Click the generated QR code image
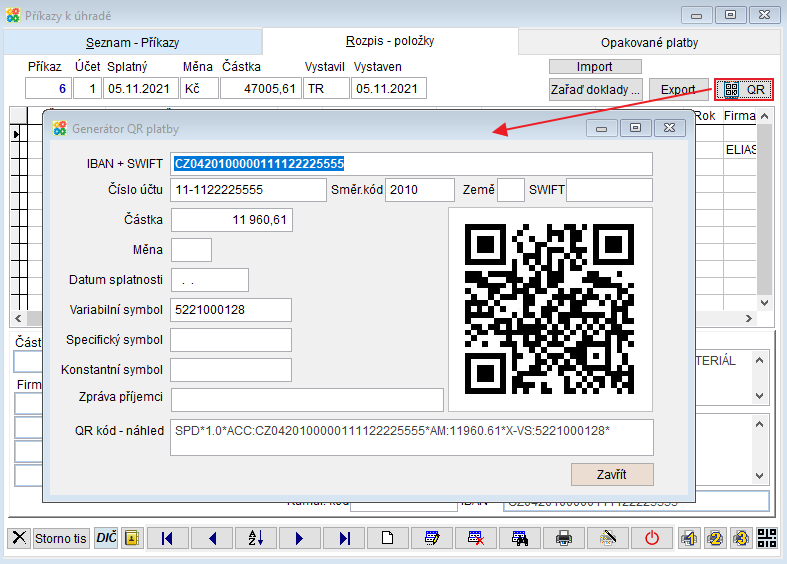This screenshot has height=564, width=787. click(550, 309)
